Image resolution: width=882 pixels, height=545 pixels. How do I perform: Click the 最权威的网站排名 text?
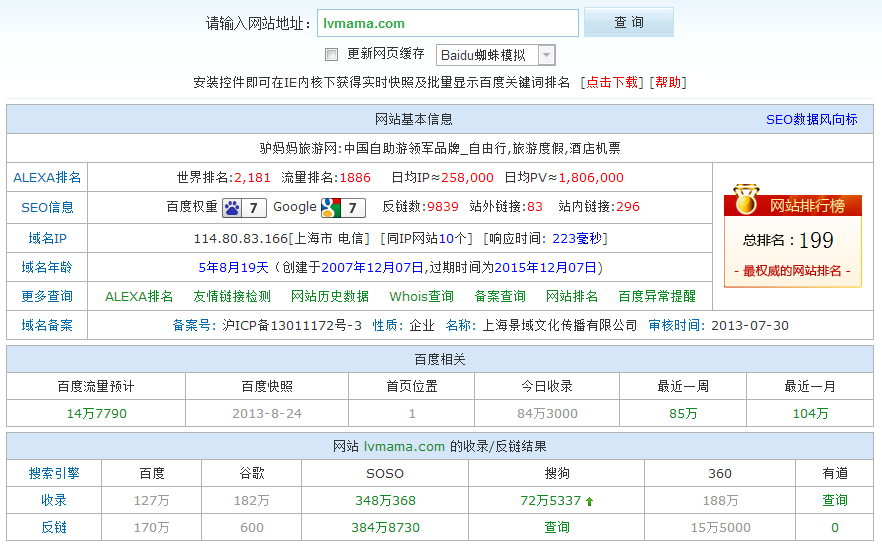tap(793, 271)
